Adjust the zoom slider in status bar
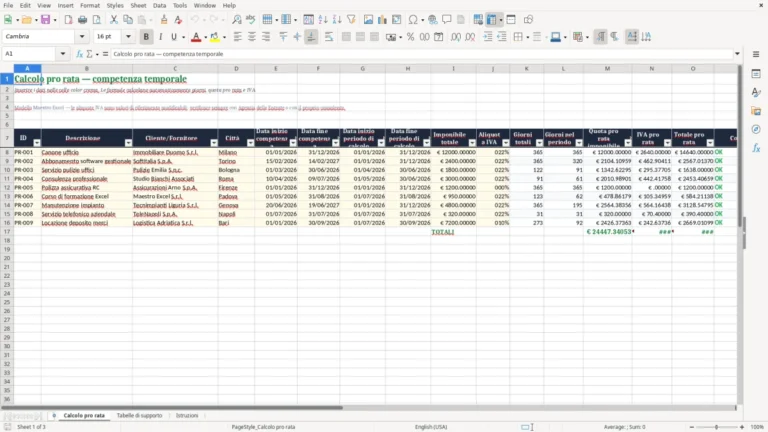 (x=717, y=427)
